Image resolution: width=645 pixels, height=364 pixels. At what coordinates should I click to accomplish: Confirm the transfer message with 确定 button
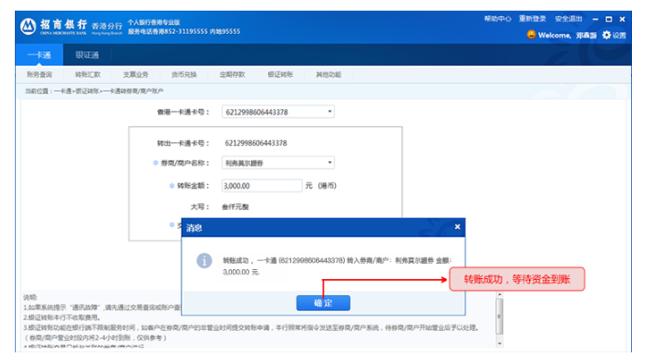(323, 303)
